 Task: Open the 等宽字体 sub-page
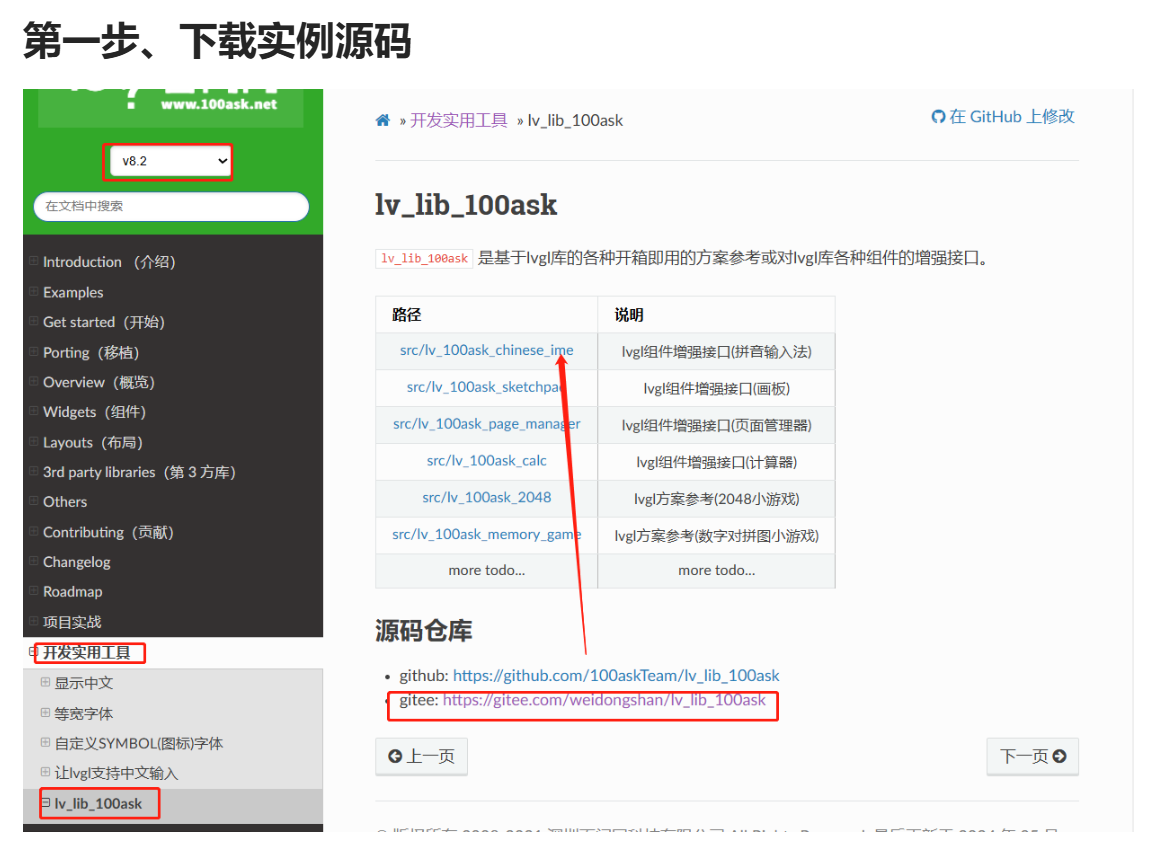point(83,714)
